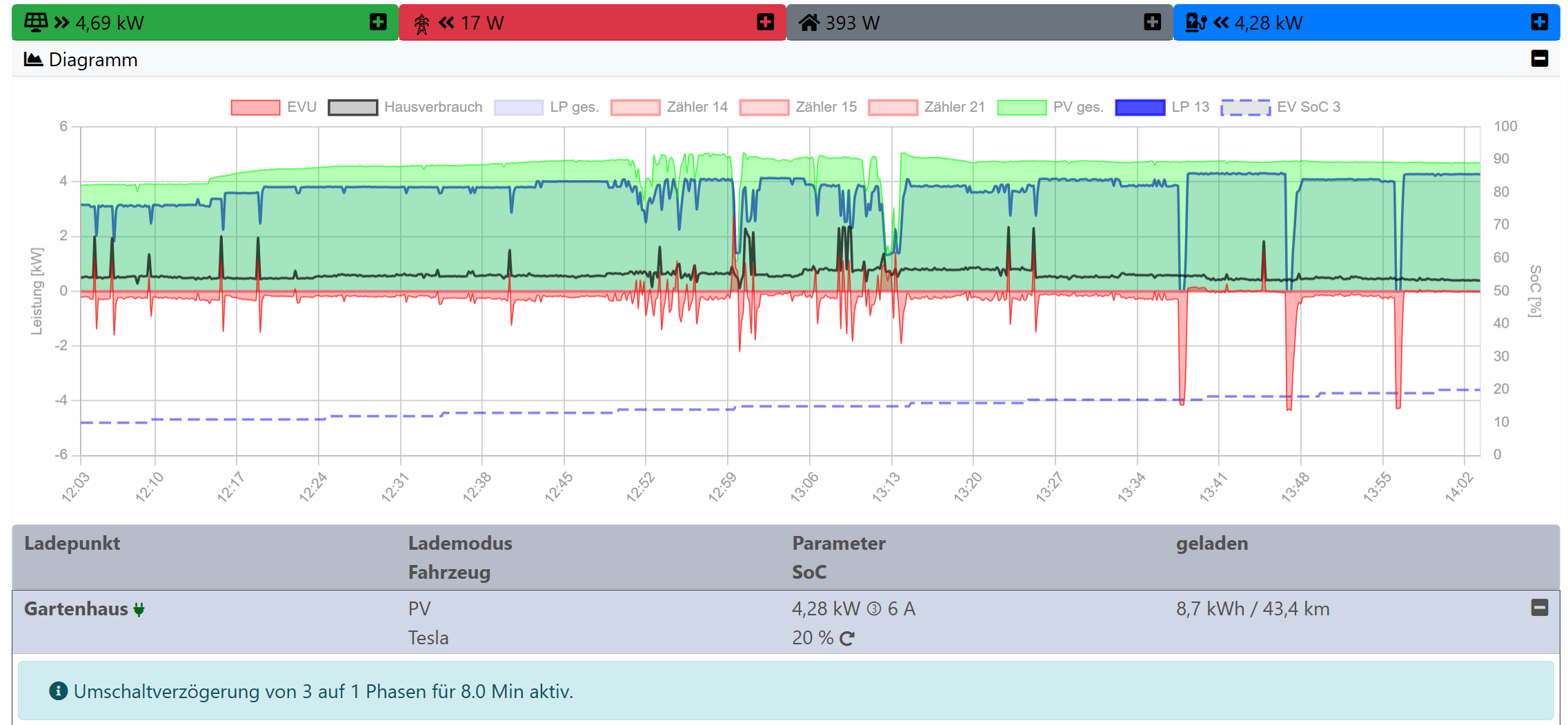The height and width of the screenshot is (725, 1568).
Task: Click the Gartenhaus charge point name
Action: tap(76, 609)
